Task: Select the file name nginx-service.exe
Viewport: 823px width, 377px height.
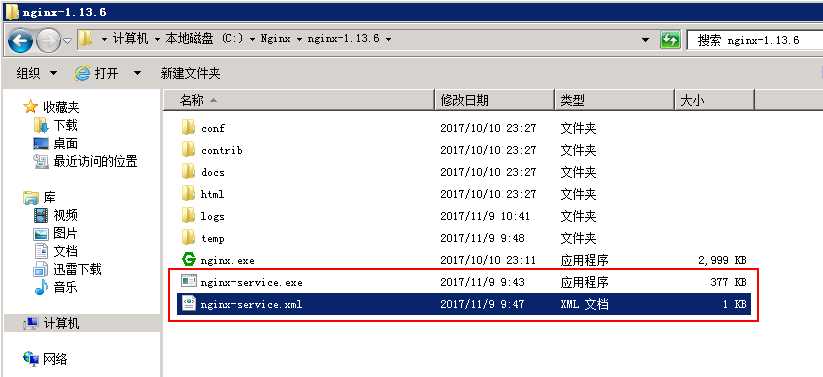Action: click(251, 282)
